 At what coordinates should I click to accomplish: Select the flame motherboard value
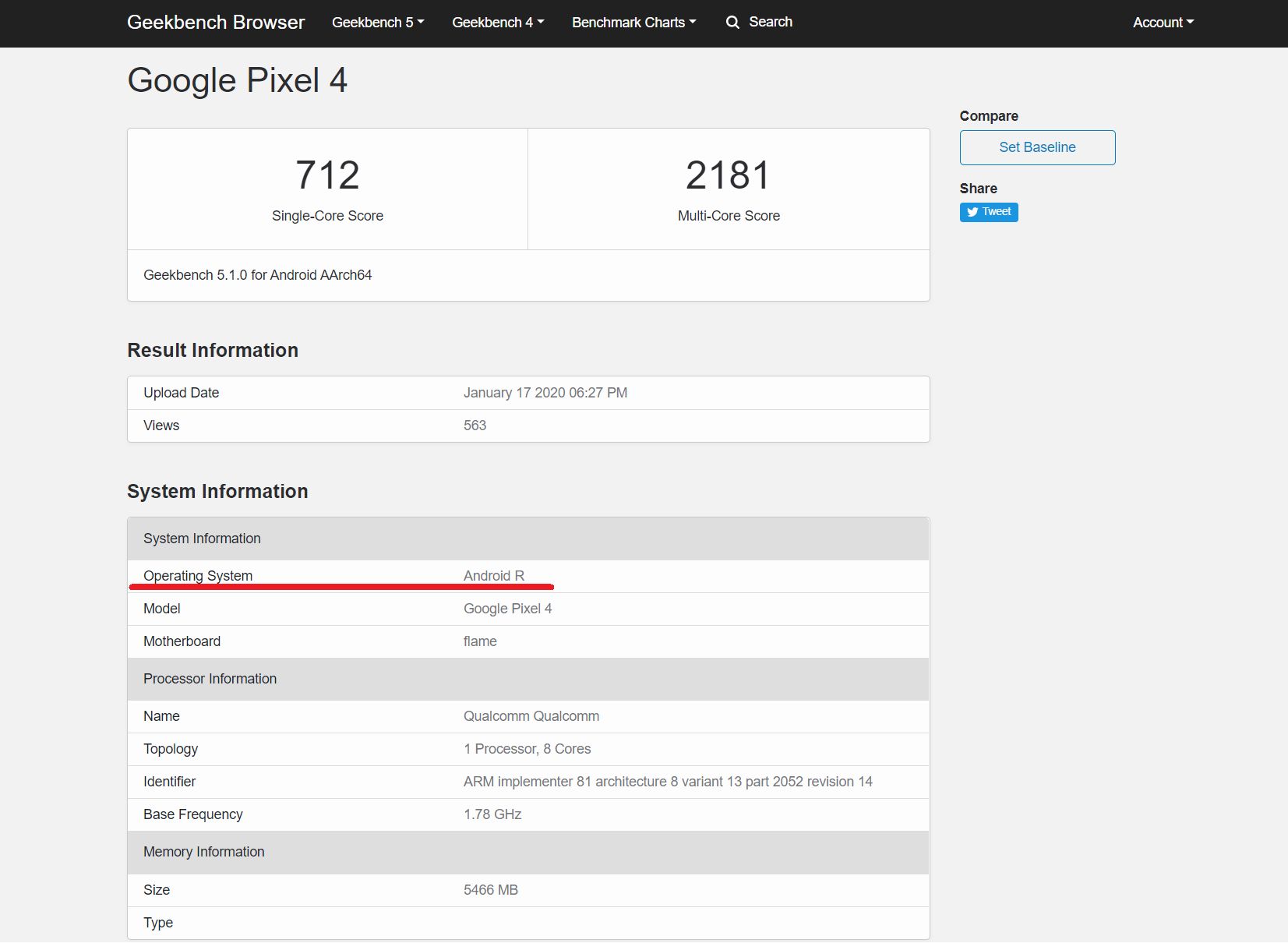(480, 641)
